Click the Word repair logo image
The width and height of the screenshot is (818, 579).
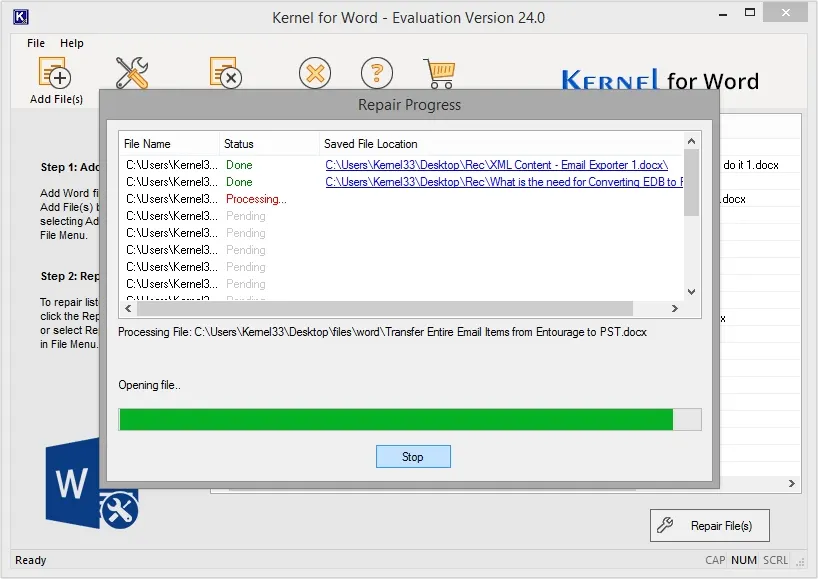tap(91, 483)
